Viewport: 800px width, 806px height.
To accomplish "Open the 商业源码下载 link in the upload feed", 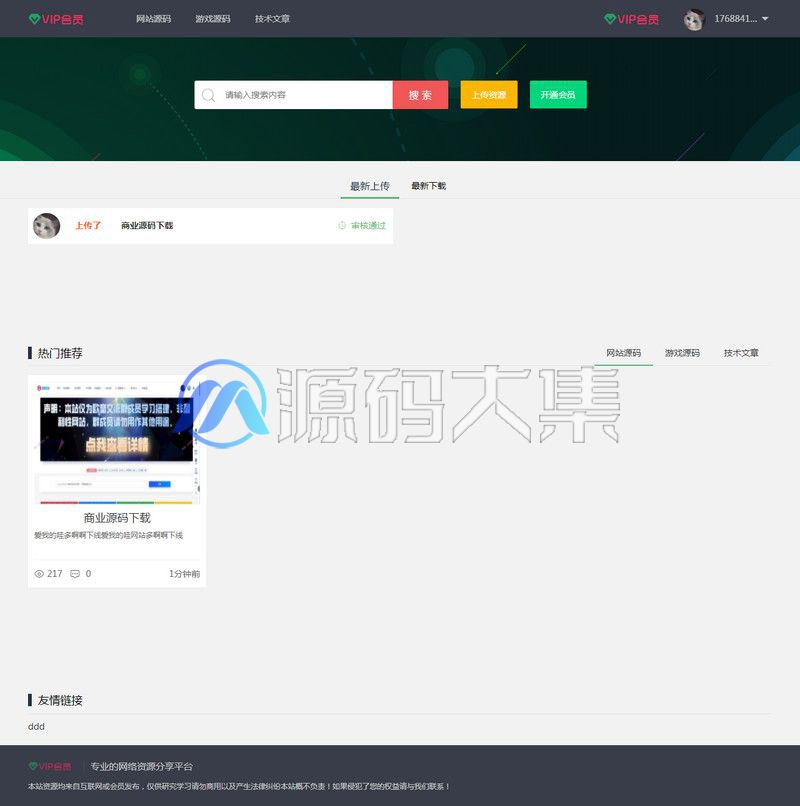I will [147, 226].
